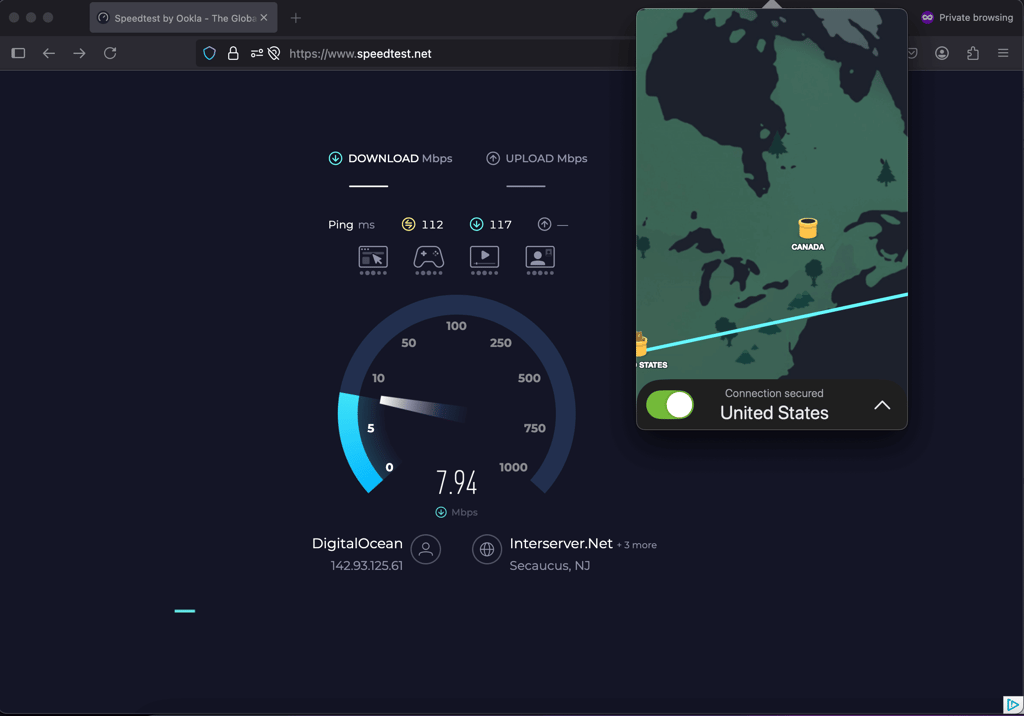Viewport: 1024px width, 716px height.
Task: Click the gaming controller quality icon
Action: (x=429, y=259)
